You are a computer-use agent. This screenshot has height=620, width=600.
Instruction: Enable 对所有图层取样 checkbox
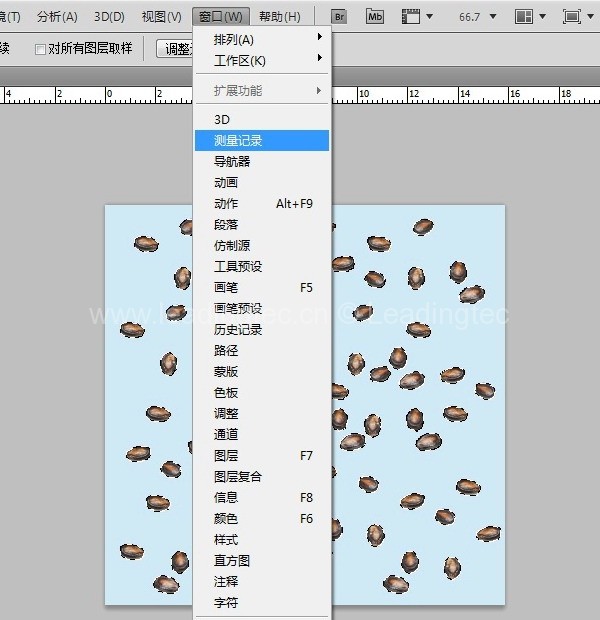40,49
